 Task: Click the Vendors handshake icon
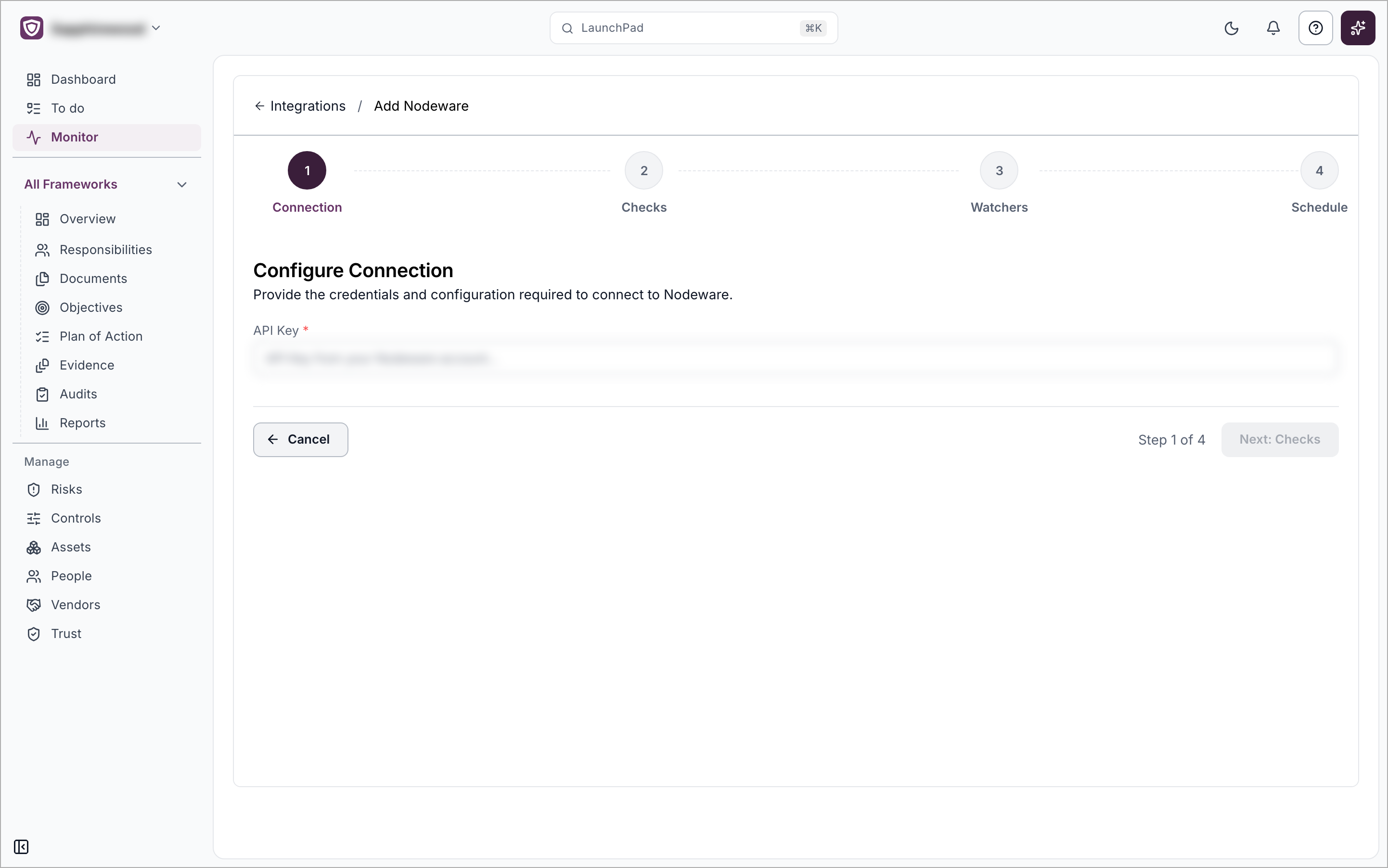coord(33,605)
